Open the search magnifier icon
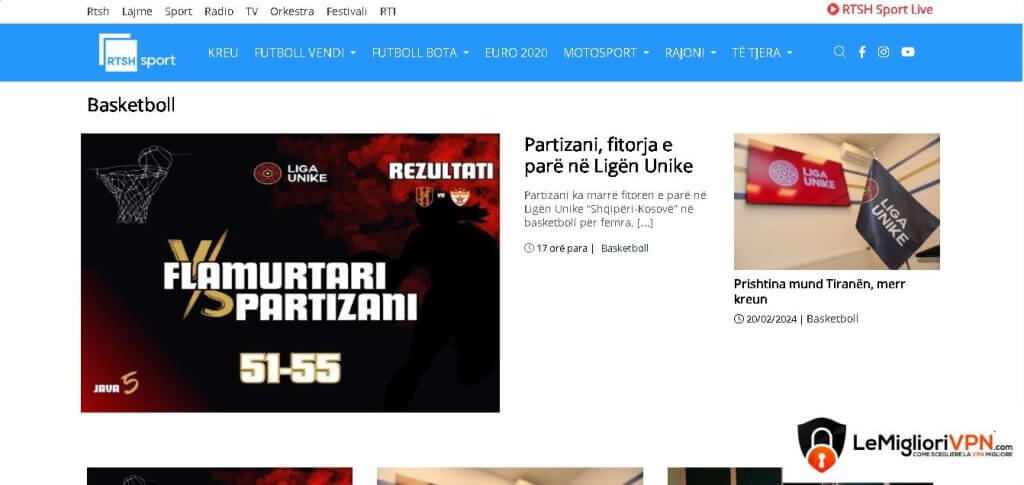The width and height of the screenshot is (1024, 485). coord(839,52)
